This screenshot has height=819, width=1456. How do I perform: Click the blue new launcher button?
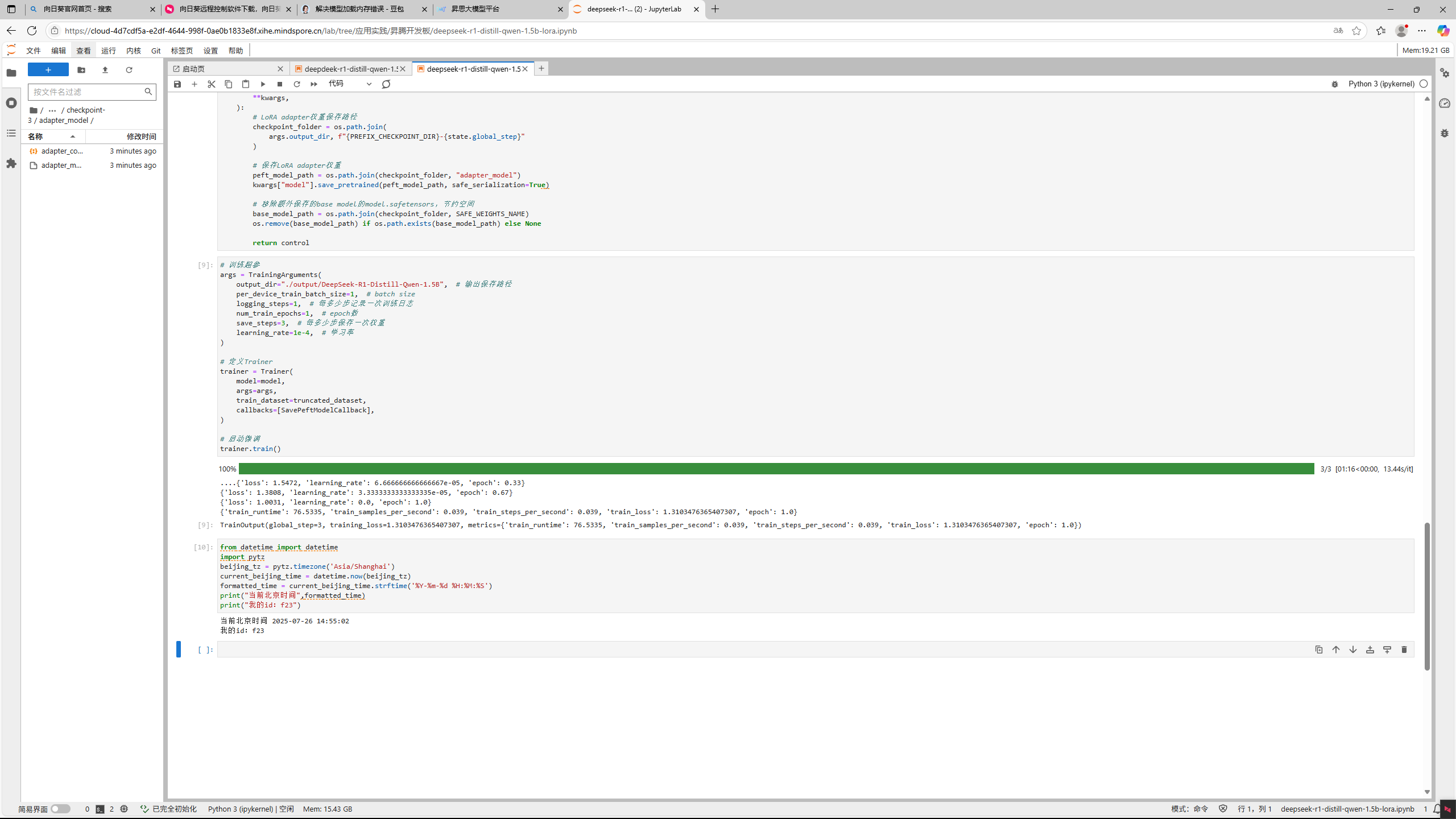(48, 70)
